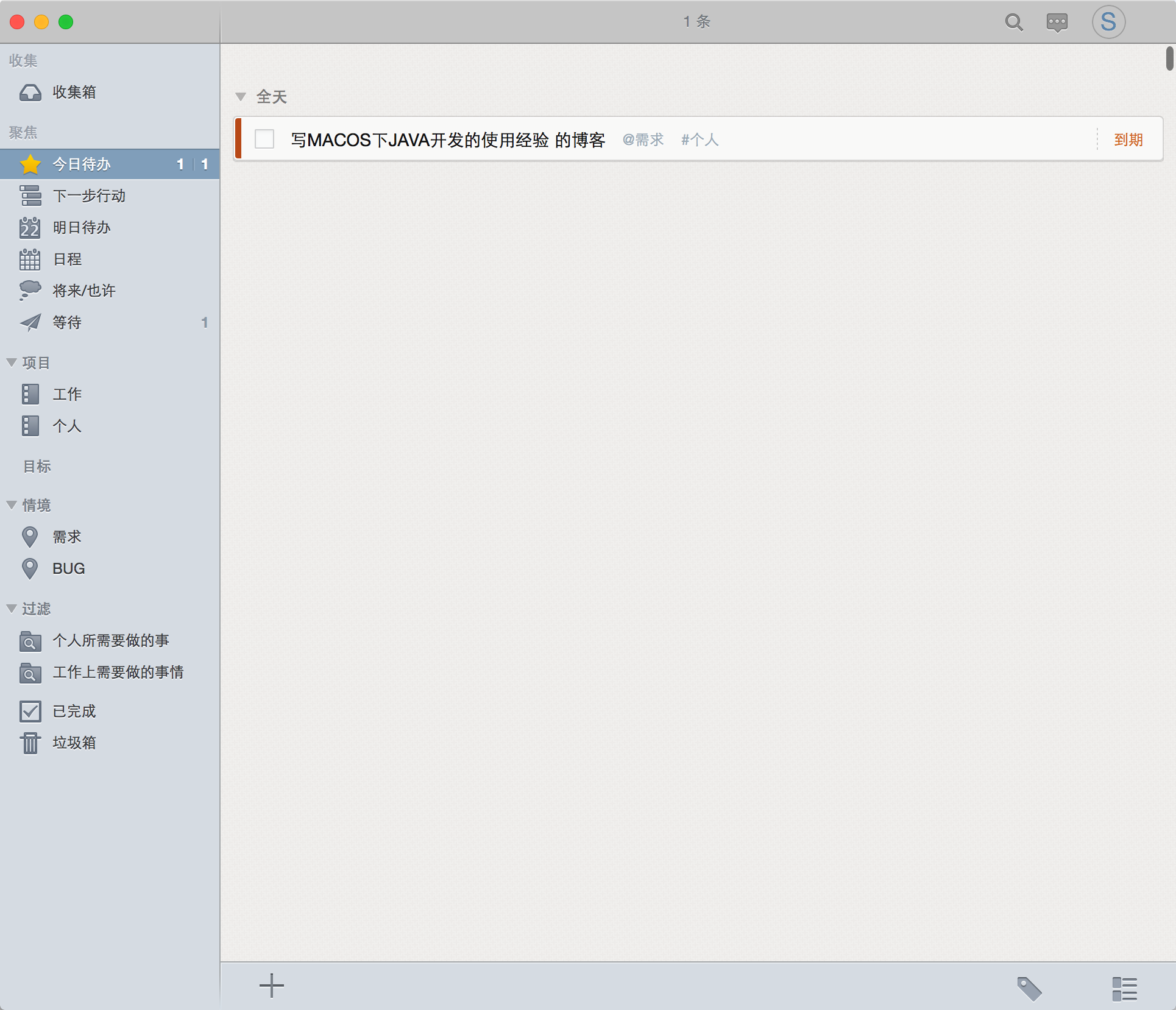Viewport: 1176px width, 1010px height.
Task: Collapse the 情境 sidebar group
Action: tap(12, 505)
